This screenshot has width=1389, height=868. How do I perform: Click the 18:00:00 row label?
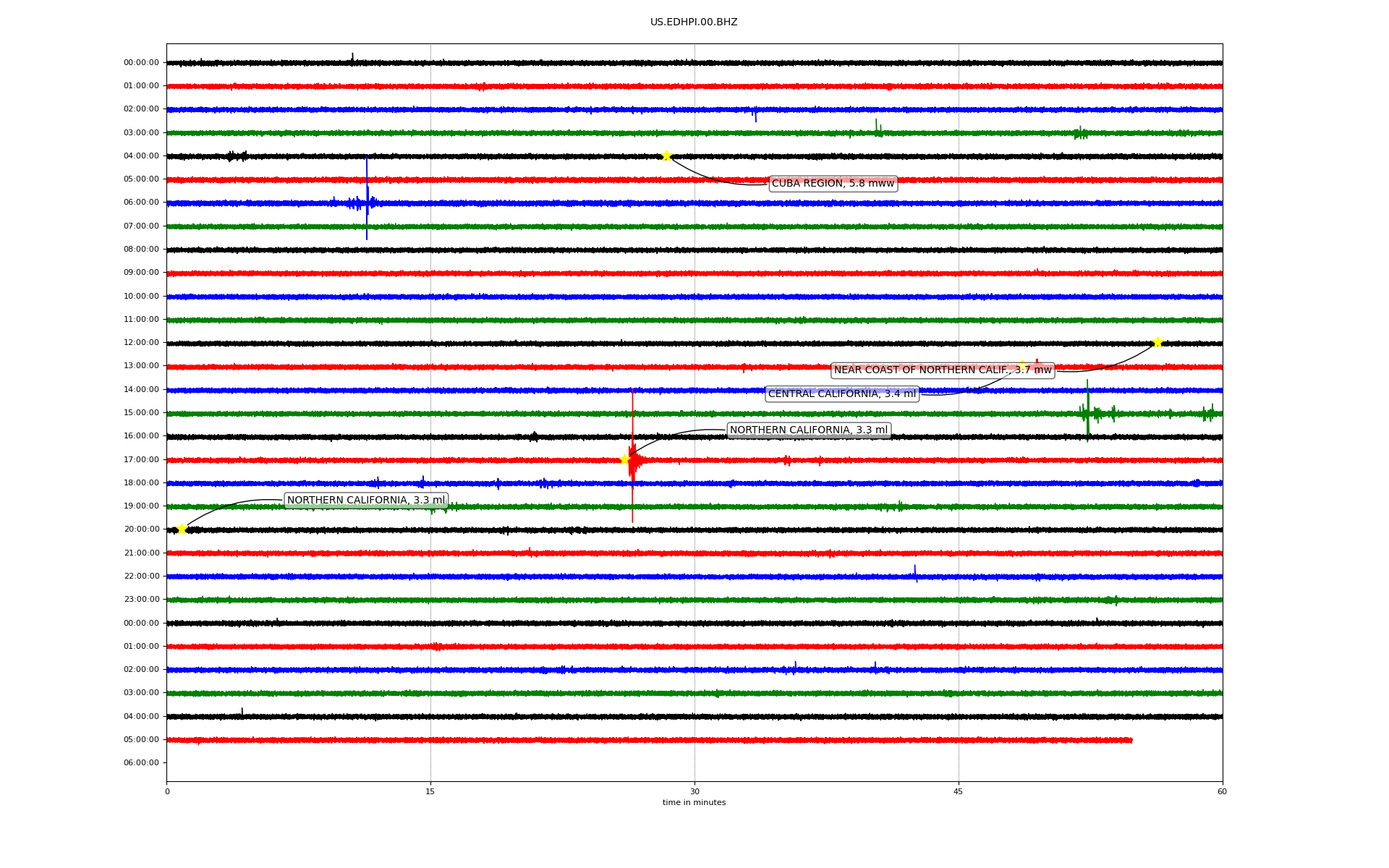click(141, 483)
